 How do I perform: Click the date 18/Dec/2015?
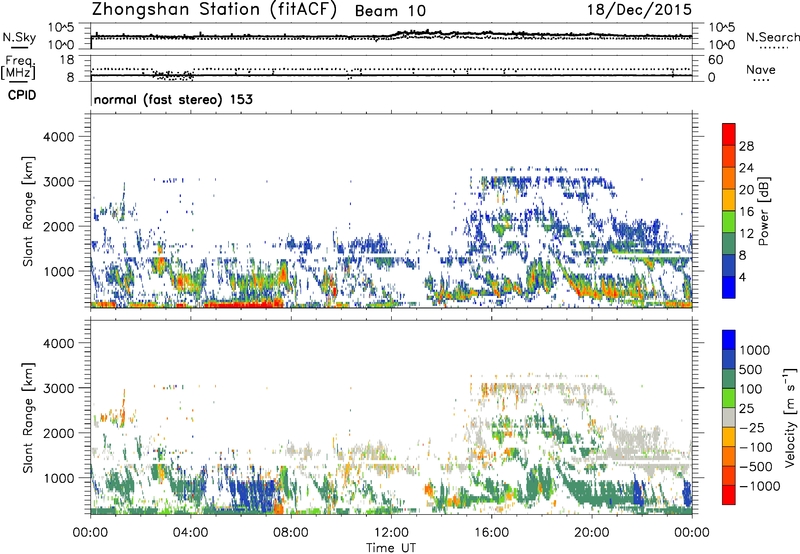(x=639, y=9)
